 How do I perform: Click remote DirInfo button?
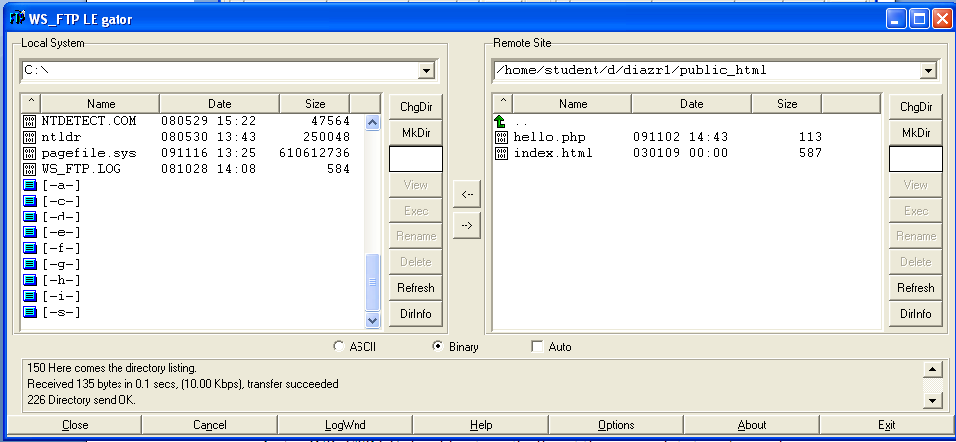[916, 313]
